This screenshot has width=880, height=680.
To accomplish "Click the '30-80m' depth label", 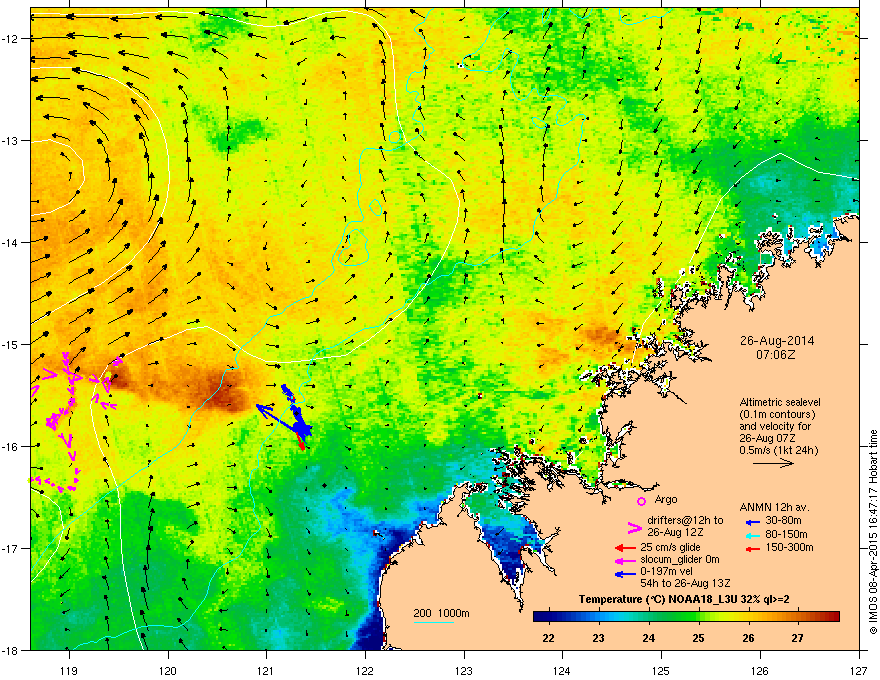I will (782, 521).
